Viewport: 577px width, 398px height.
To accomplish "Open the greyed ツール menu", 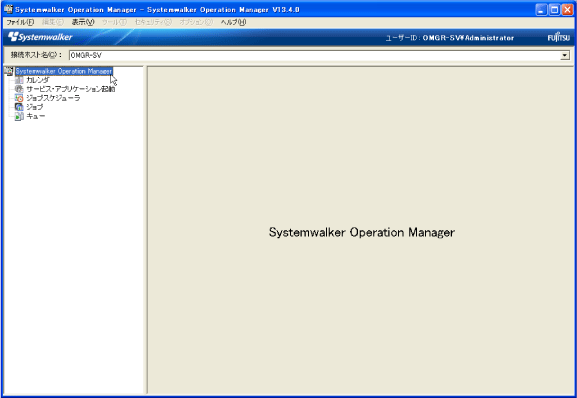I will (x=114, y=22).
